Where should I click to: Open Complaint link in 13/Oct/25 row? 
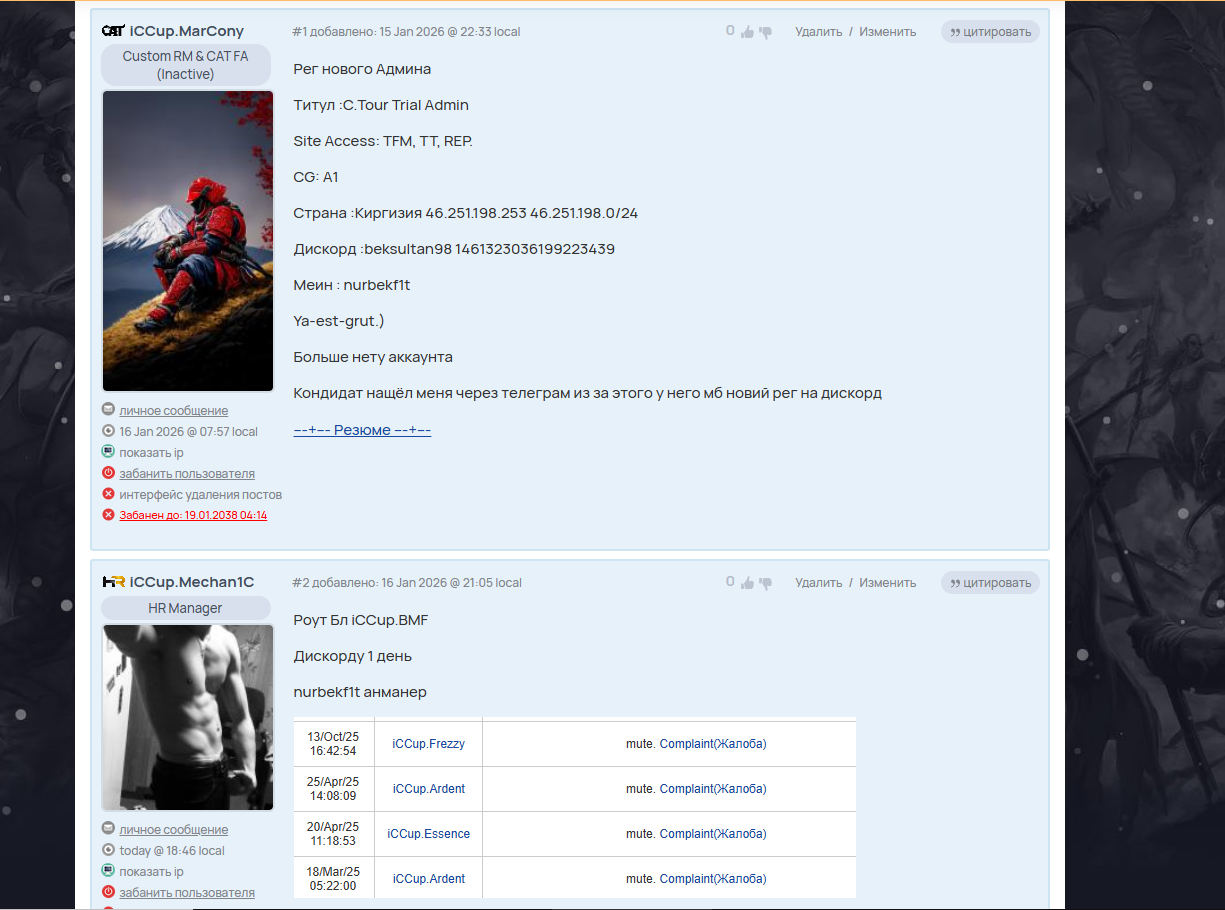point(713,744)
